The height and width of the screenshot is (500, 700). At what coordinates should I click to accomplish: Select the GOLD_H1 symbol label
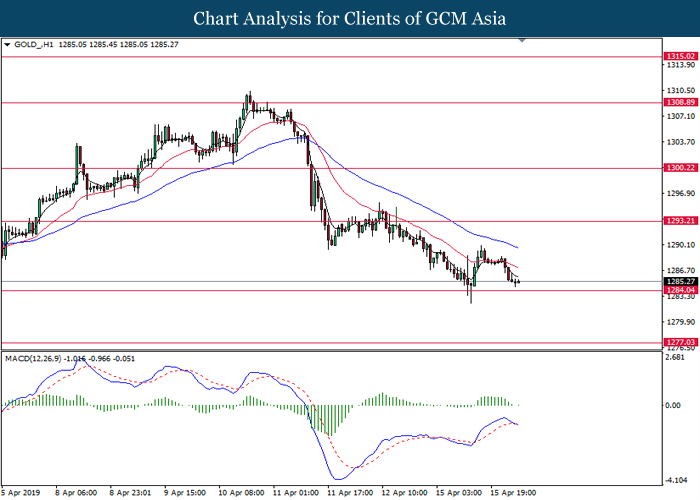point(34,45)
